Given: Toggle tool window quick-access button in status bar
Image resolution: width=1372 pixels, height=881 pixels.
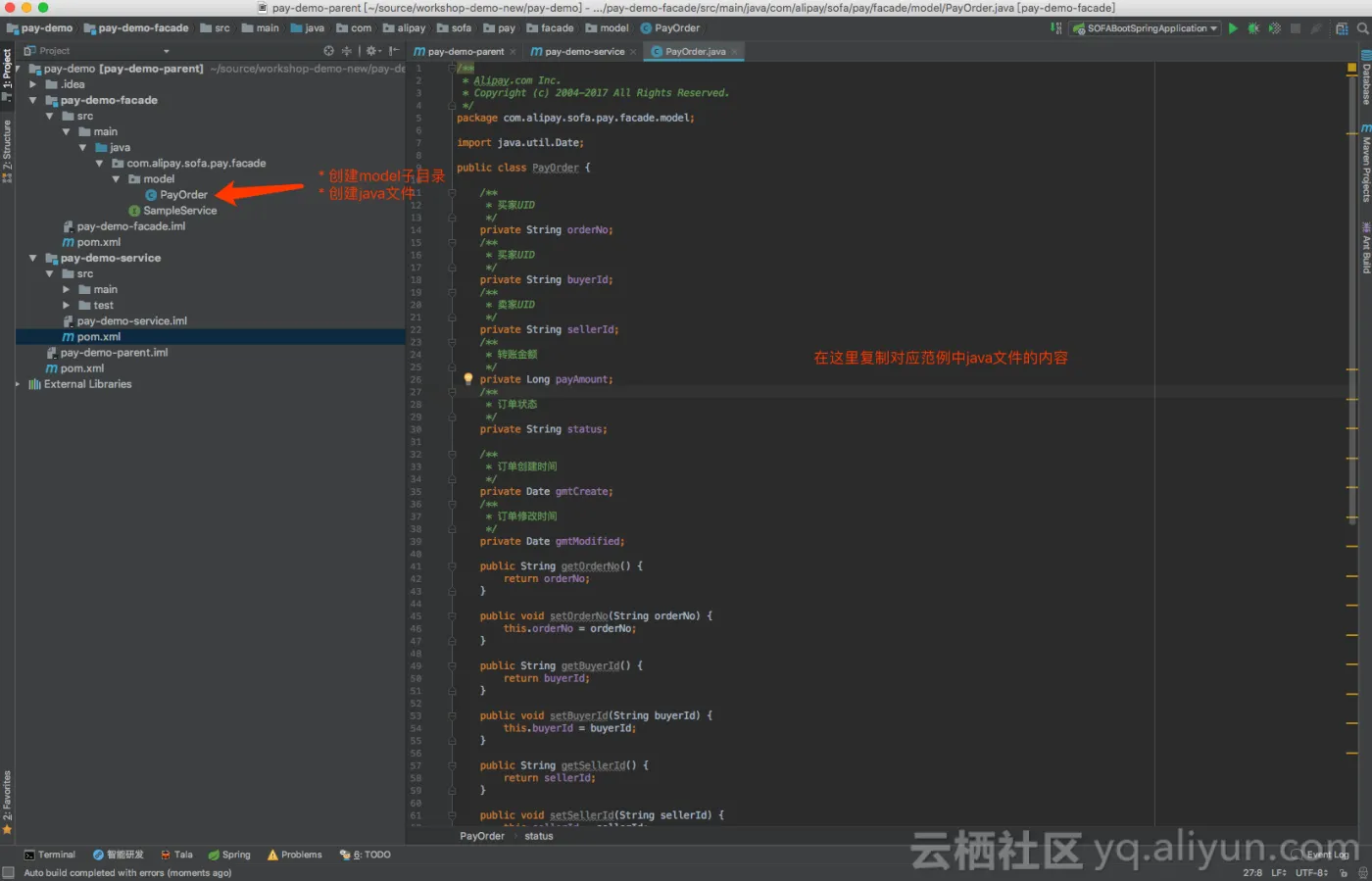Looking at the screenshot, I should click(8, 872).
